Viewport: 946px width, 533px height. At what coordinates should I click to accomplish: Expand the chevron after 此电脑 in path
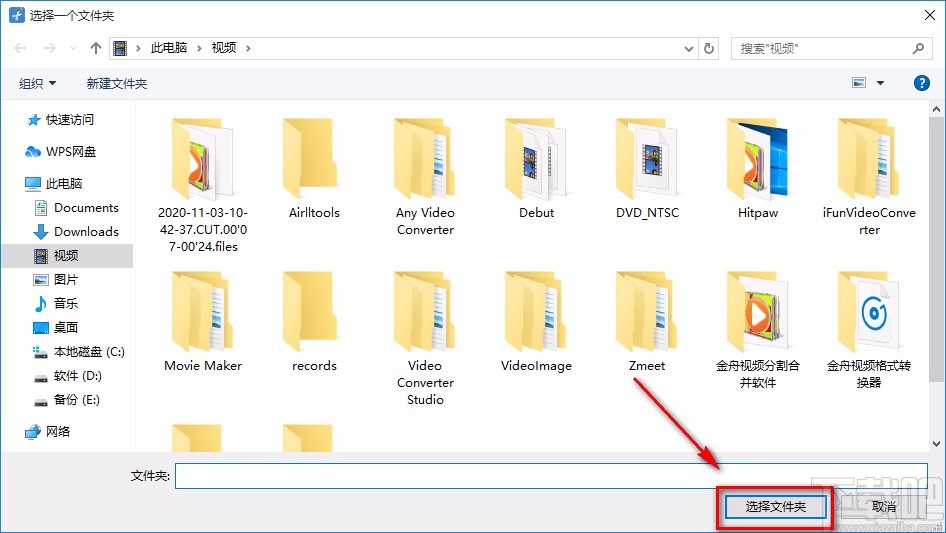pyautogui.click(x=199, y=48)
